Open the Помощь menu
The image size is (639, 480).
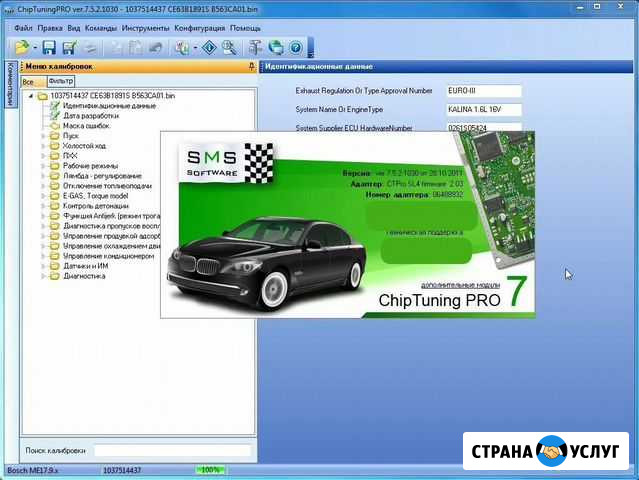(245, 28)
